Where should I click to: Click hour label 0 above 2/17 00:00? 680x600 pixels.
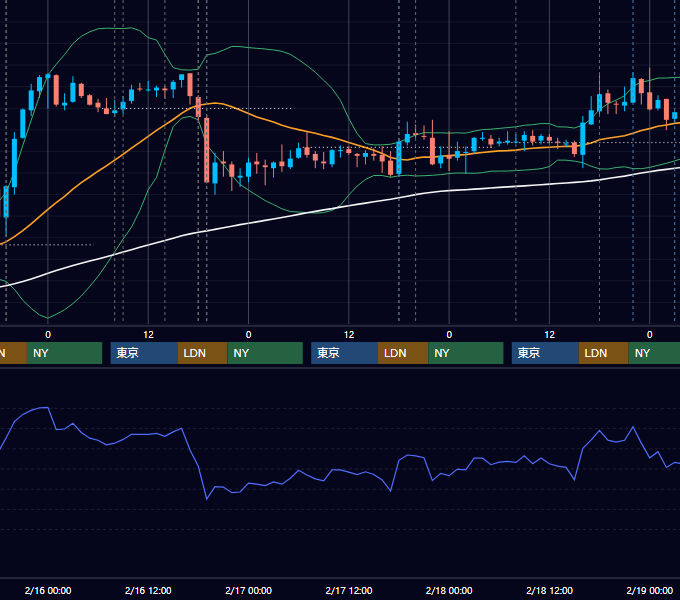tap(248, 335)
